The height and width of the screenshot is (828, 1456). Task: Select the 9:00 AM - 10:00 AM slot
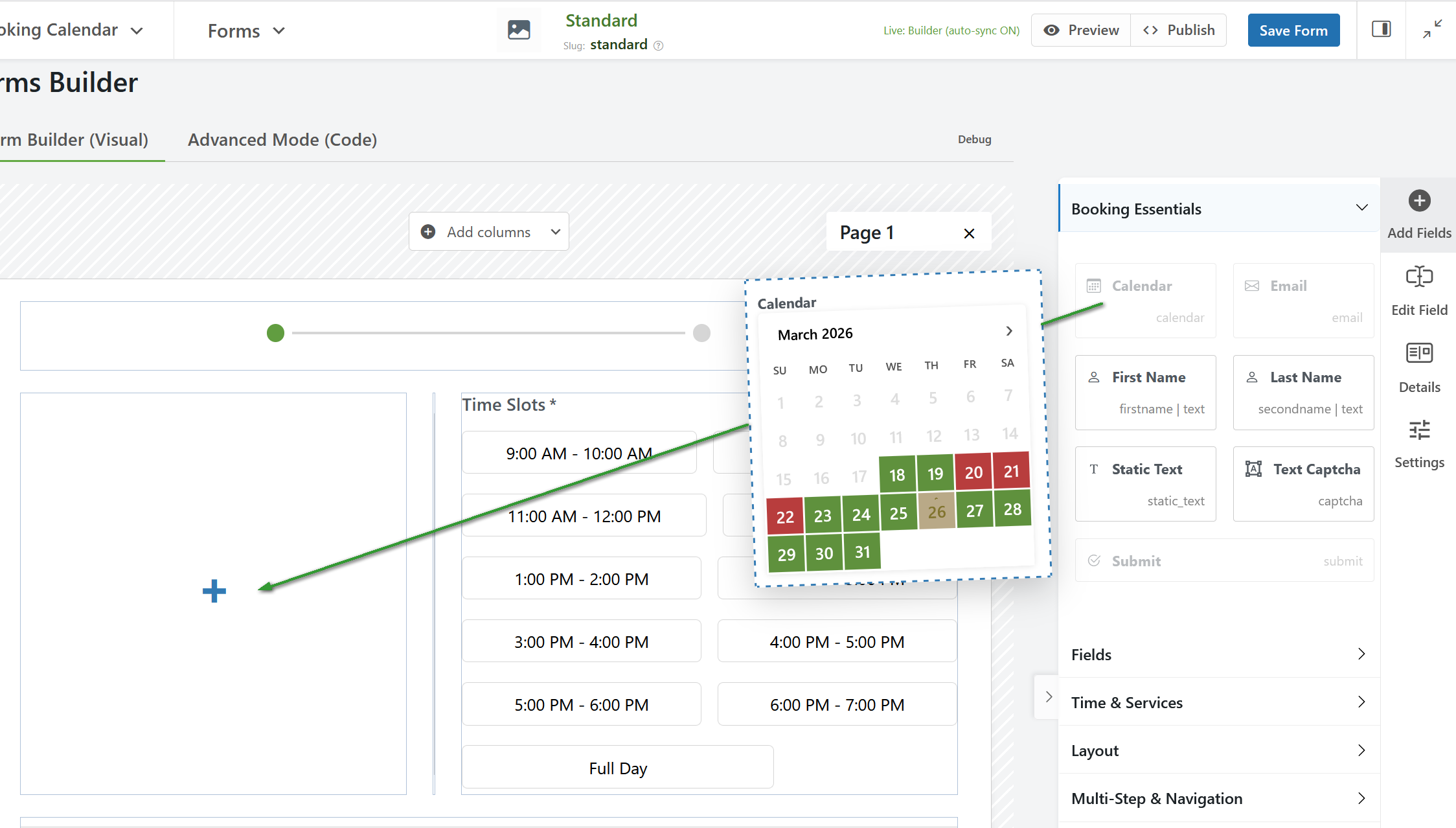coord(578,453)
